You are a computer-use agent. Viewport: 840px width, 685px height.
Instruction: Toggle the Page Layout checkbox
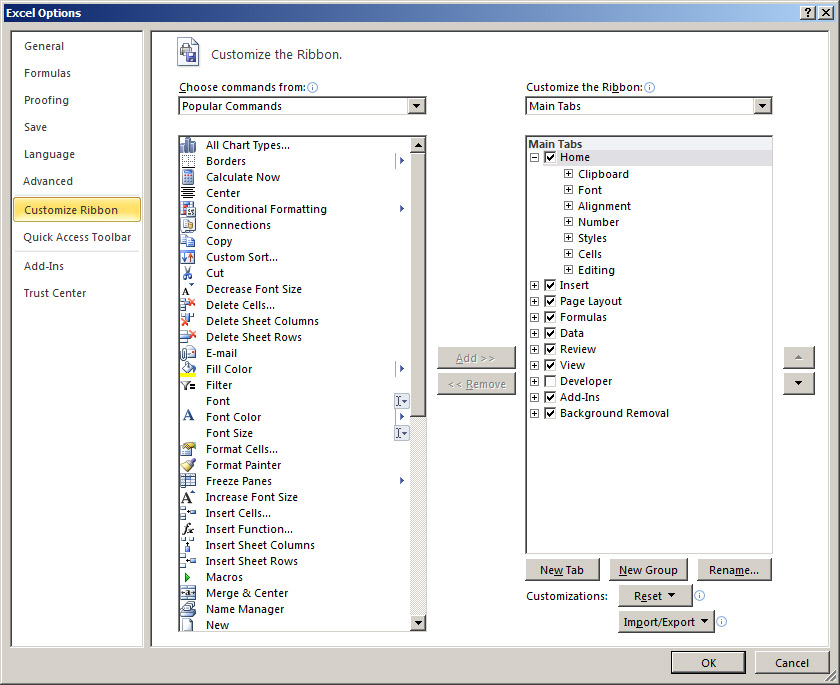tap(550, 301)
